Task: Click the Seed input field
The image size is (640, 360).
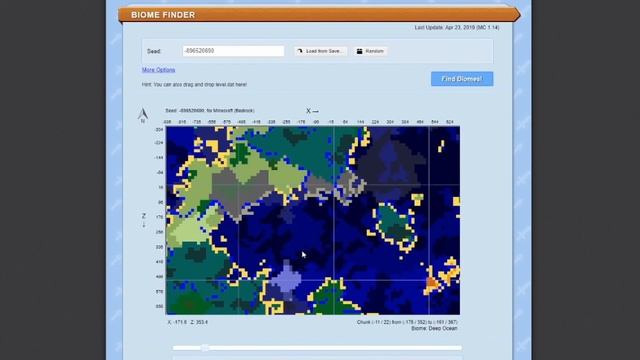Action: coord(233,51)
